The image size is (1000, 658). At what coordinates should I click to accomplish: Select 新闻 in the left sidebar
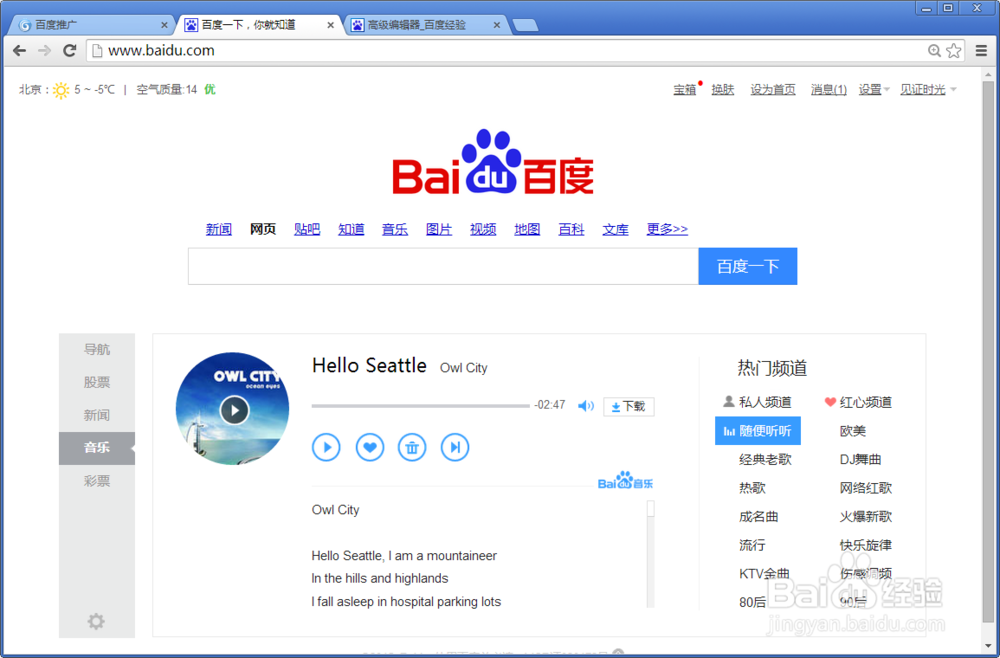(x=97, y=415)
